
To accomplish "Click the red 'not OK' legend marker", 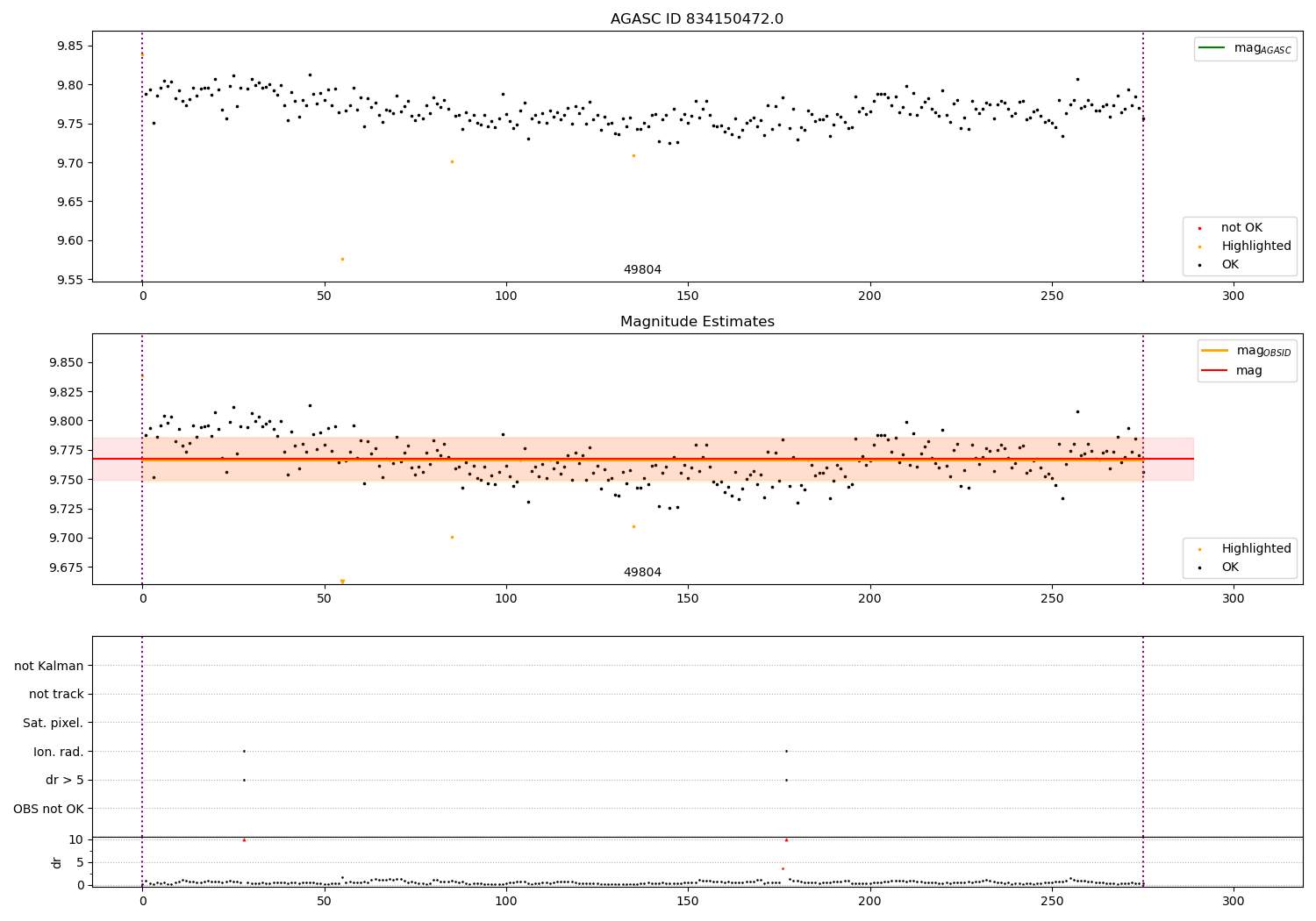I will click(x=1200, y=228).
